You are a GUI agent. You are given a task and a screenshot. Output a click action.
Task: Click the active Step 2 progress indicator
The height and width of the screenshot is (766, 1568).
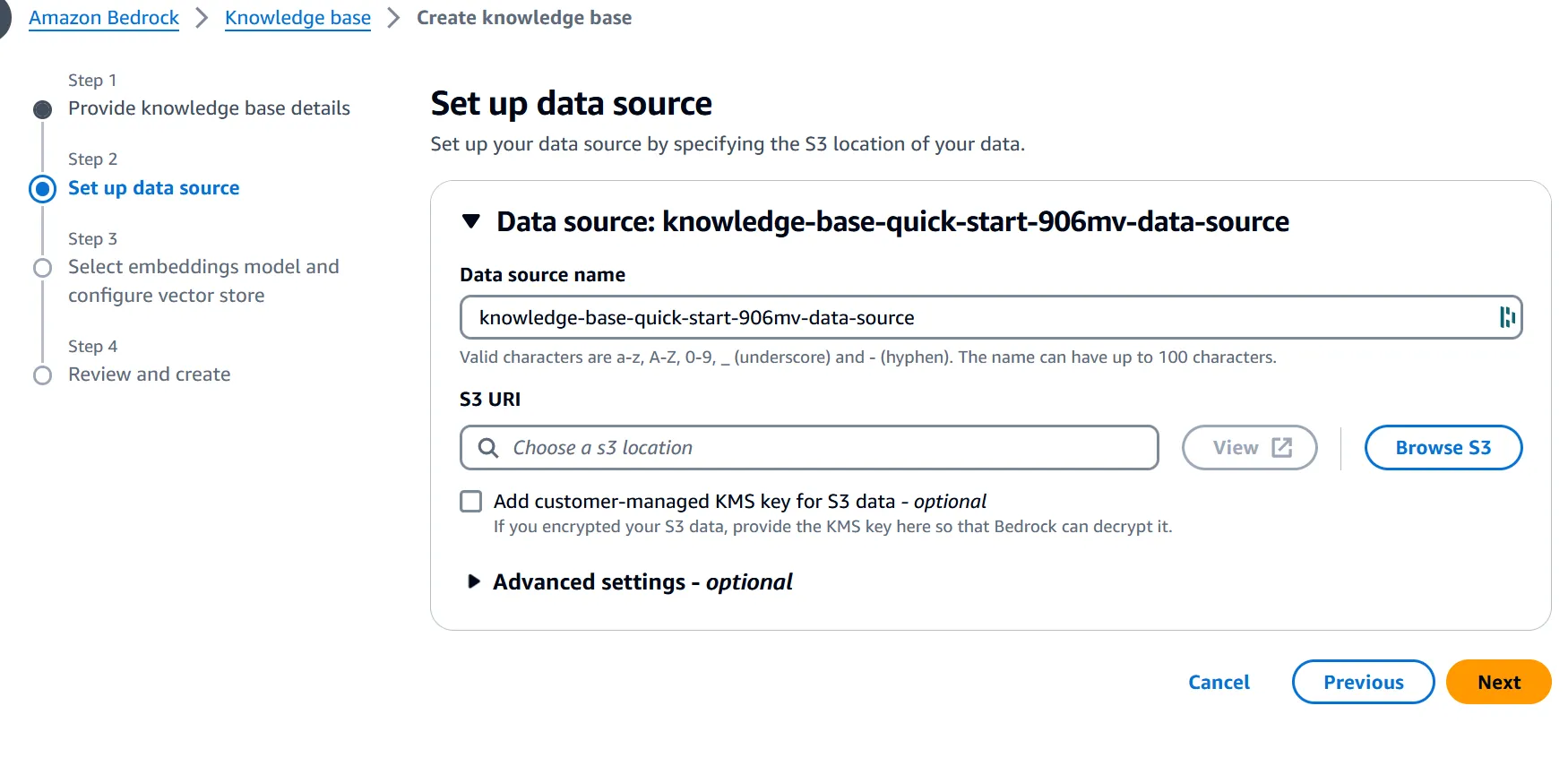(x=42, y=188)
